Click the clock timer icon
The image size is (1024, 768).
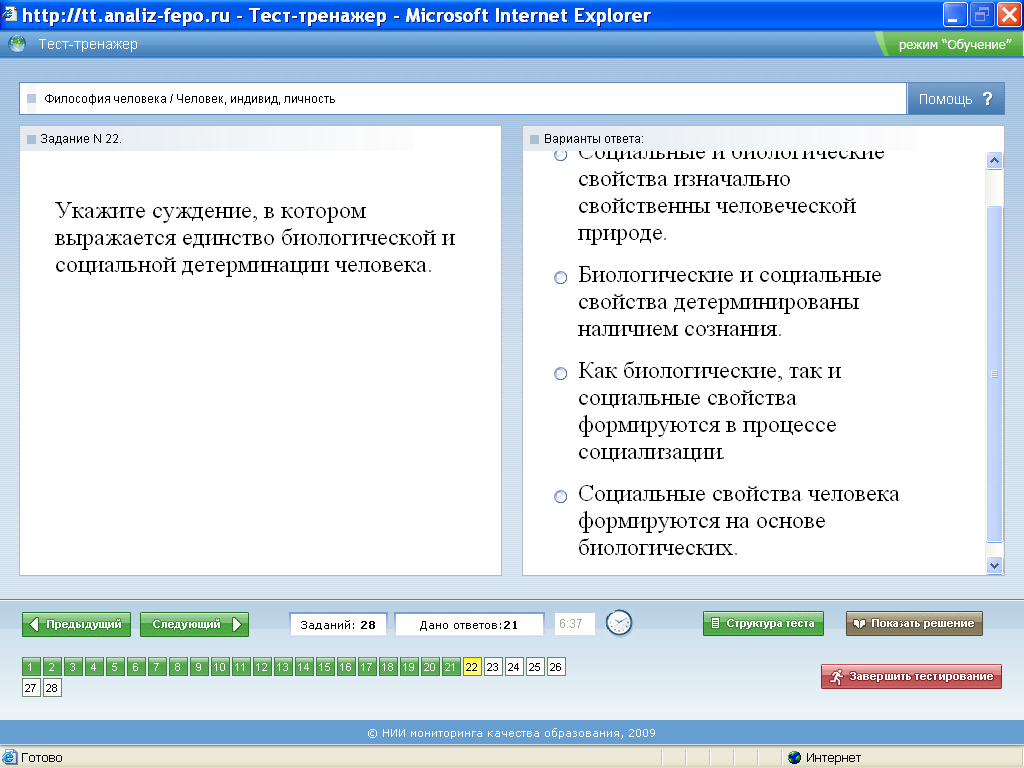(x=619, y=623)
